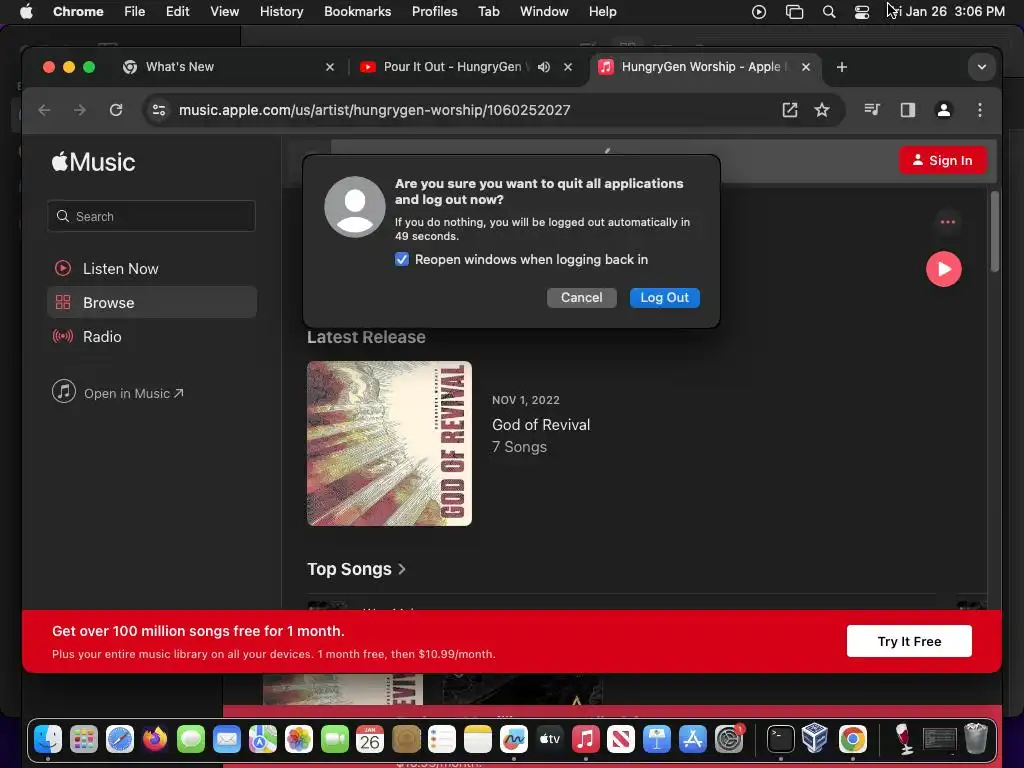Play artist with red play button
Viewport: 1024px width, 768px height.
tap(944, 269)
